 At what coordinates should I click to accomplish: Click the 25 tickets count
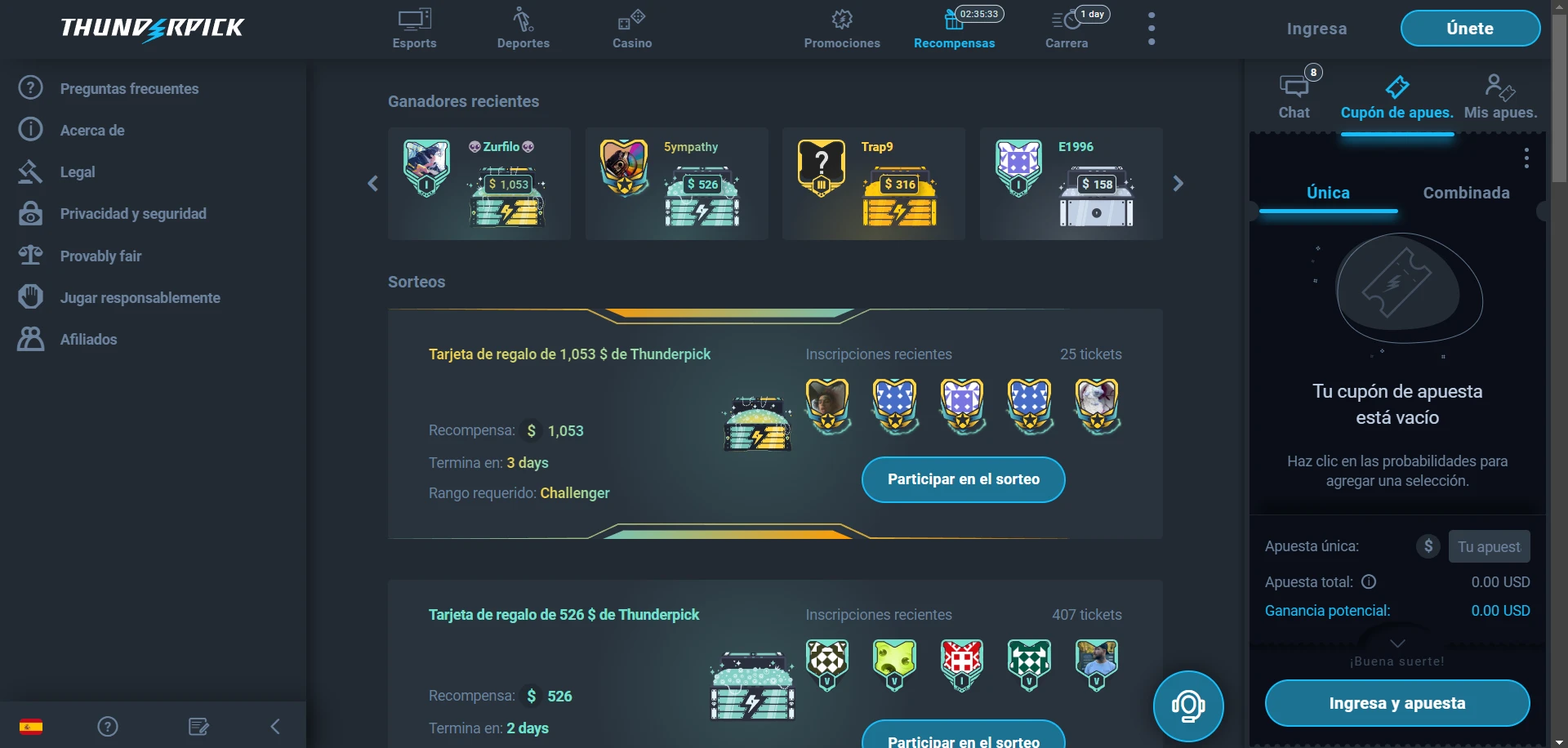(1091, 354)
